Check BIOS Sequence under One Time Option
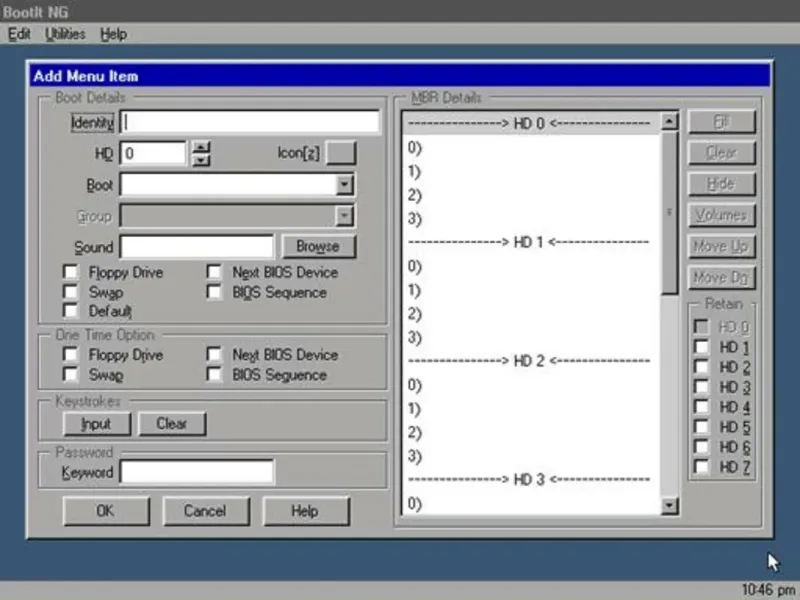Screen dimensions: 800x600 click(x=214, y=374)
